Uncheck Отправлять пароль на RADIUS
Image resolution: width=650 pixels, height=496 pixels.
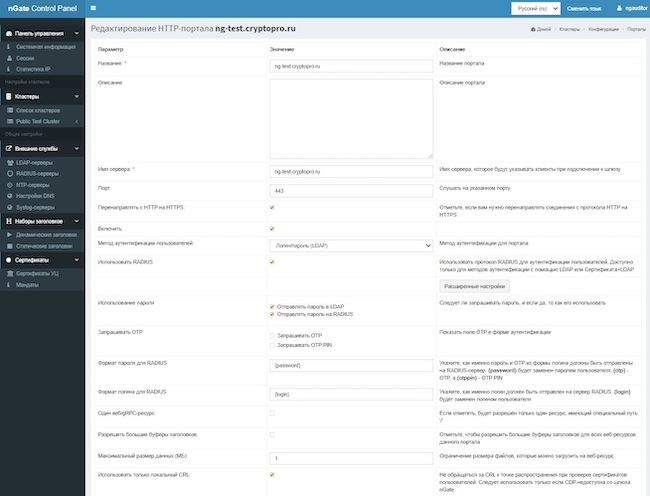(272, 314)
